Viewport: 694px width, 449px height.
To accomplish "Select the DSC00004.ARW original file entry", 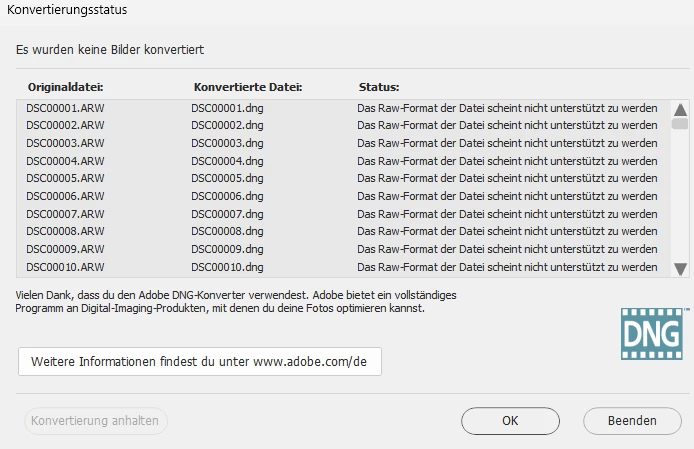I will point(65,161).
